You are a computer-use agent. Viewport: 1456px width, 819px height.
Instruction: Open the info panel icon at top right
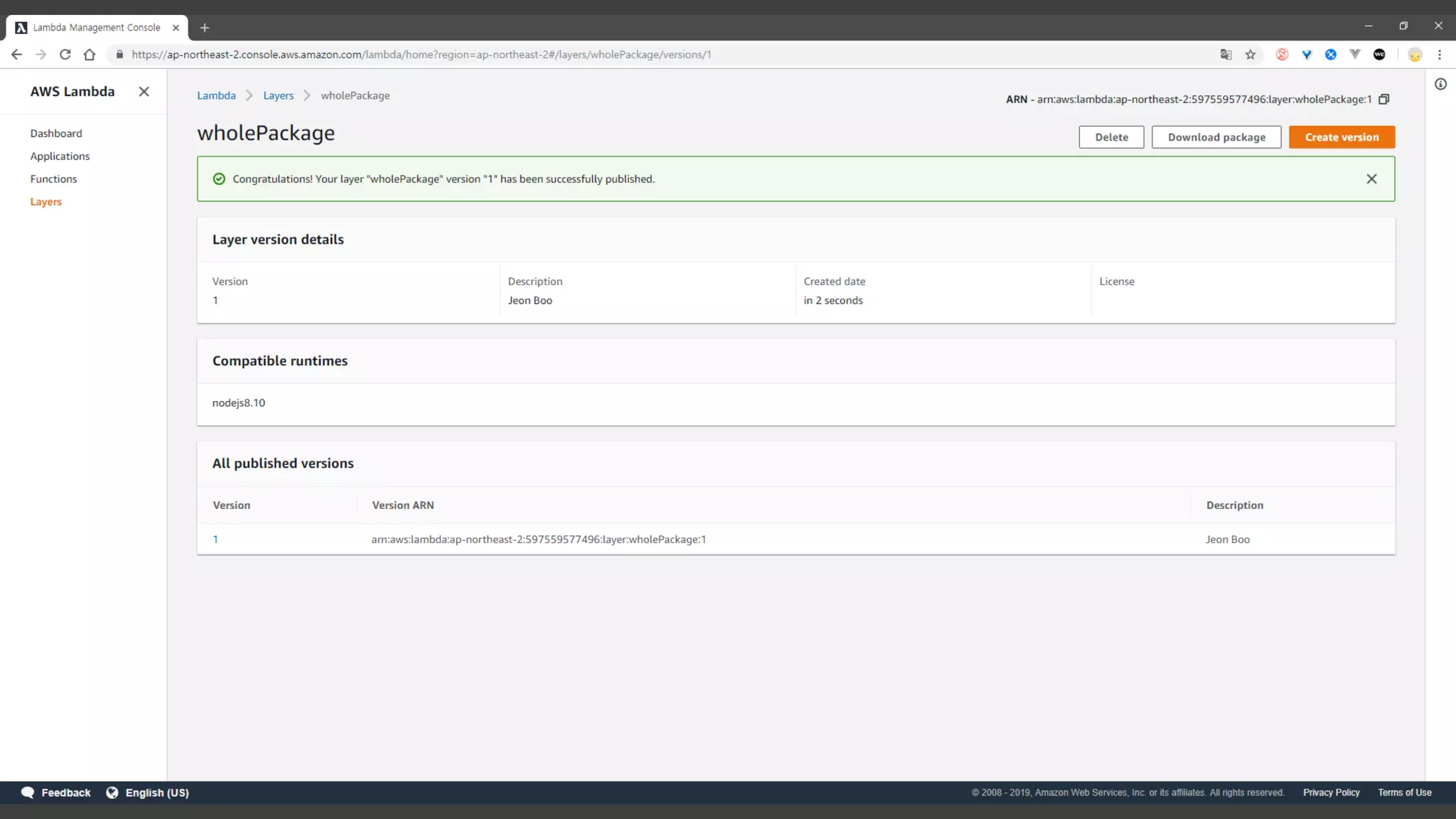point(1440,85)
